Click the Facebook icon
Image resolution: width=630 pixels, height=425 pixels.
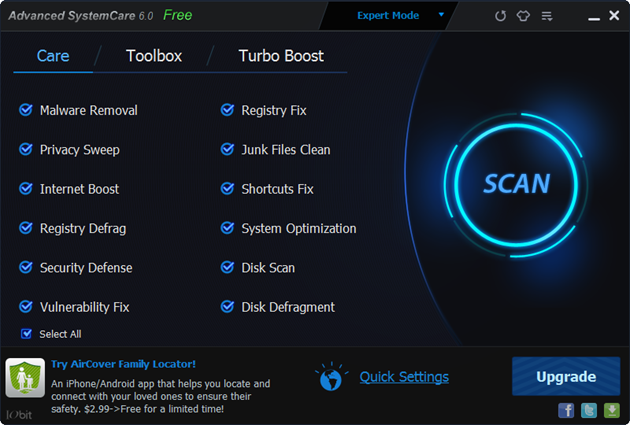click(566, 410)
